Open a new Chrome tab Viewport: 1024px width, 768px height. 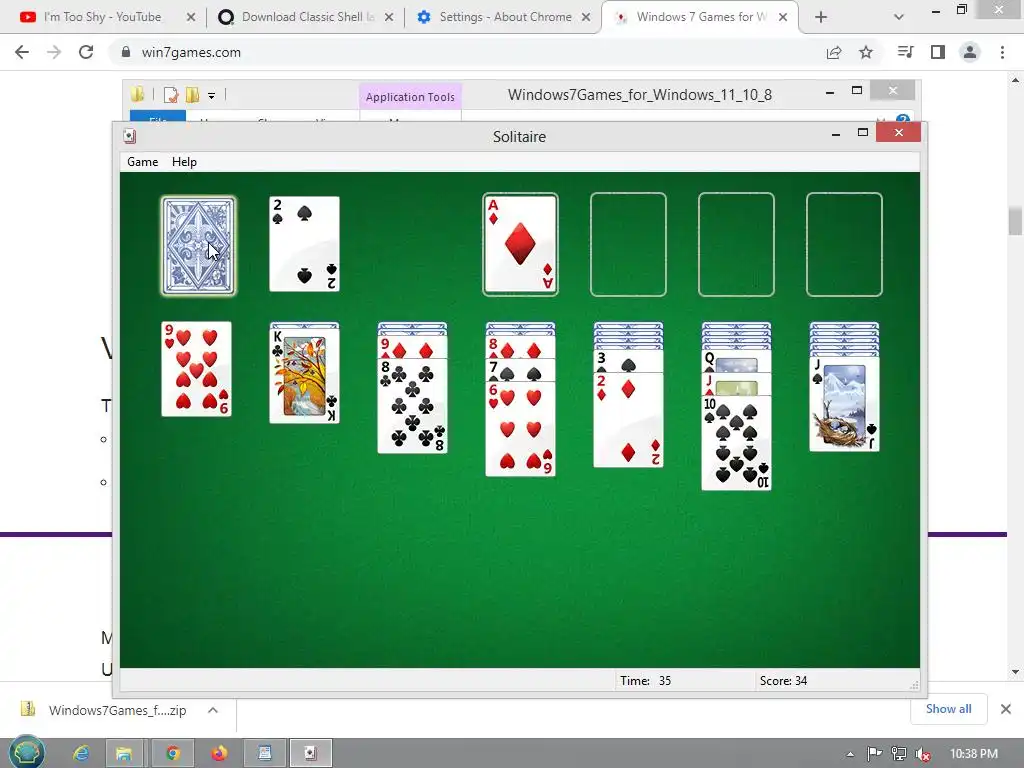pyautogui.click(x=821, y=17)
